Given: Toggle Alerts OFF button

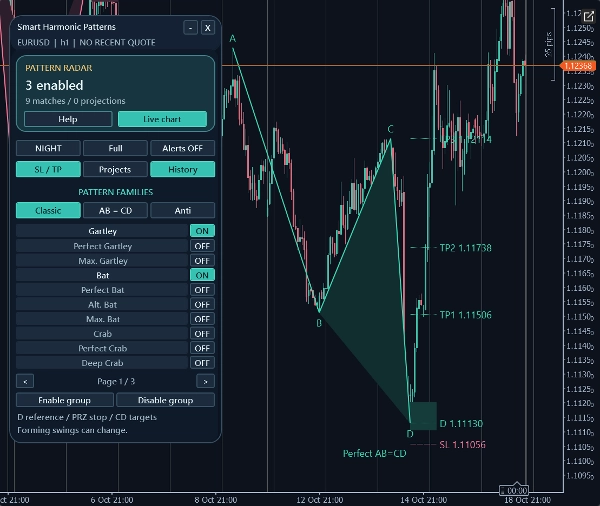Looking at the screenshot, I should [x=183, y=148].
